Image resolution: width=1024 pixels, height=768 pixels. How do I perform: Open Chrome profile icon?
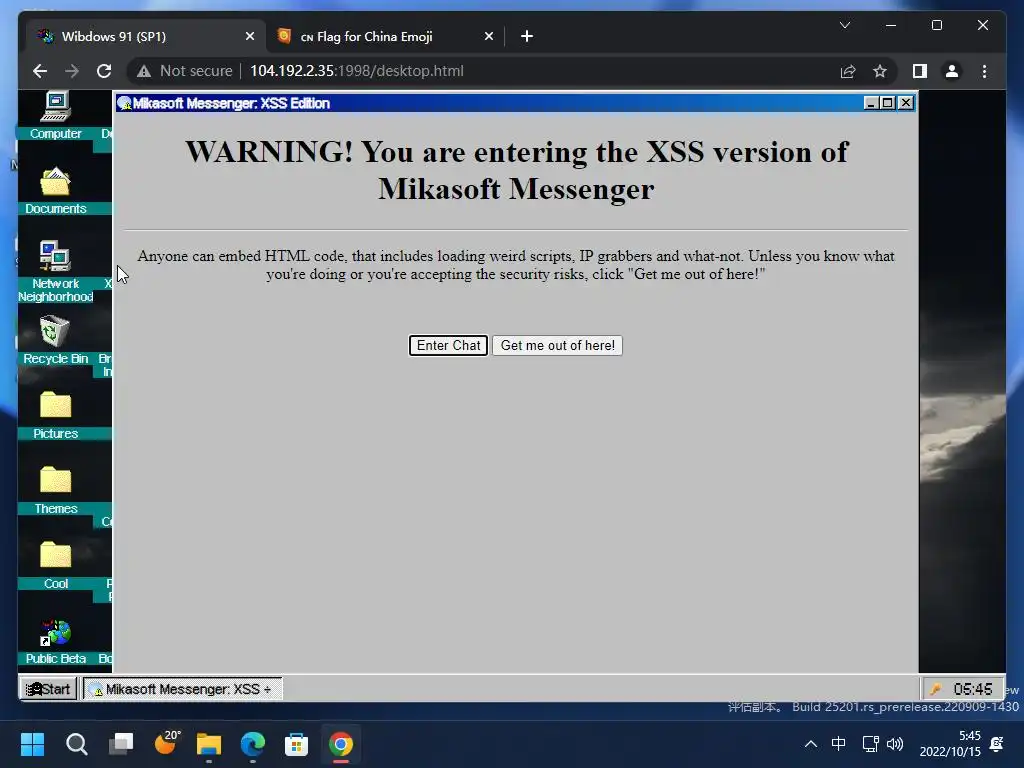[952, 71]
